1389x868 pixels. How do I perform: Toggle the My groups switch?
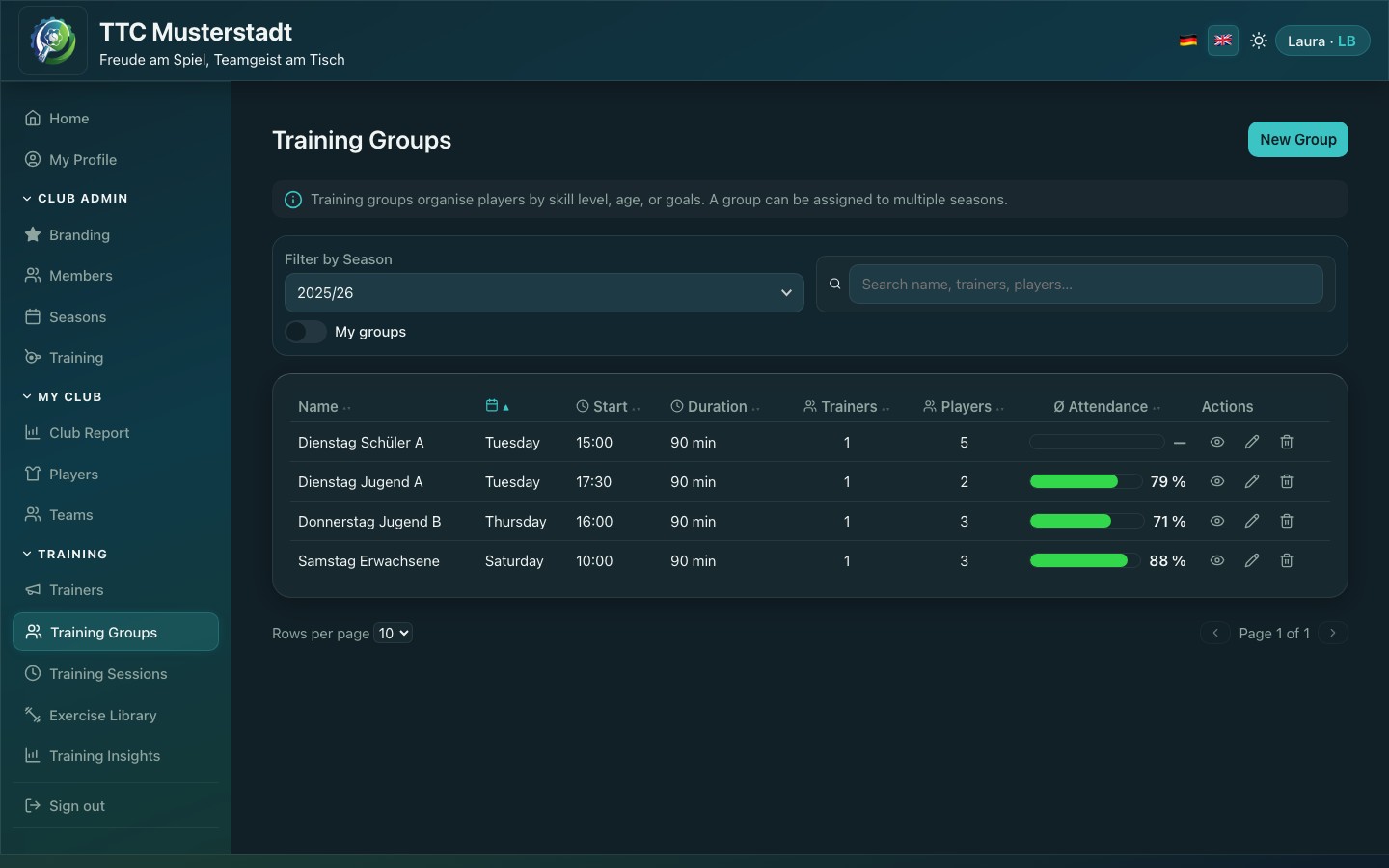coord(306,332)
